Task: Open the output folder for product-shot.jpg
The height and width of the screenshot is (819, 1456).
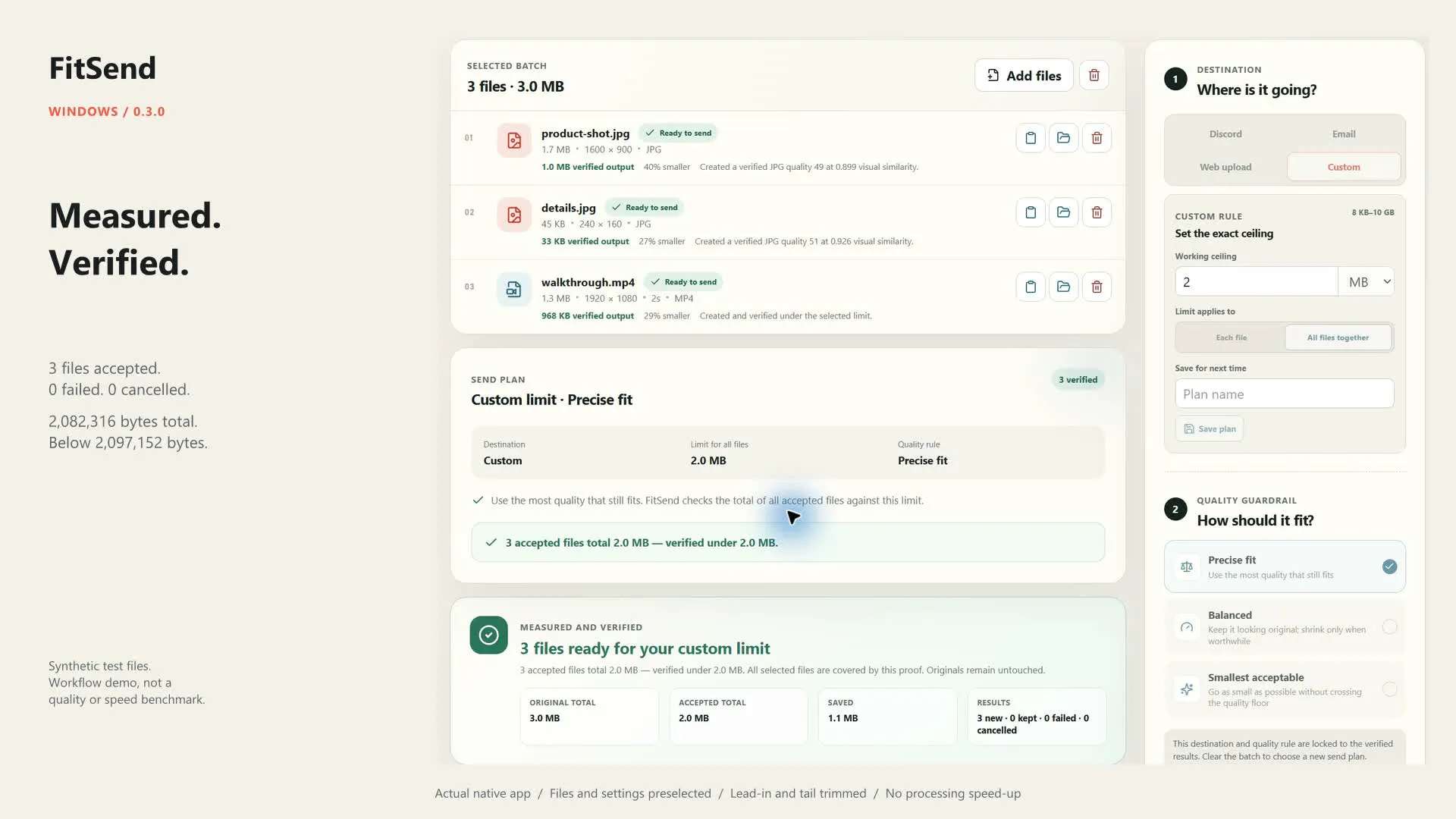Action: pos(1063,138)
